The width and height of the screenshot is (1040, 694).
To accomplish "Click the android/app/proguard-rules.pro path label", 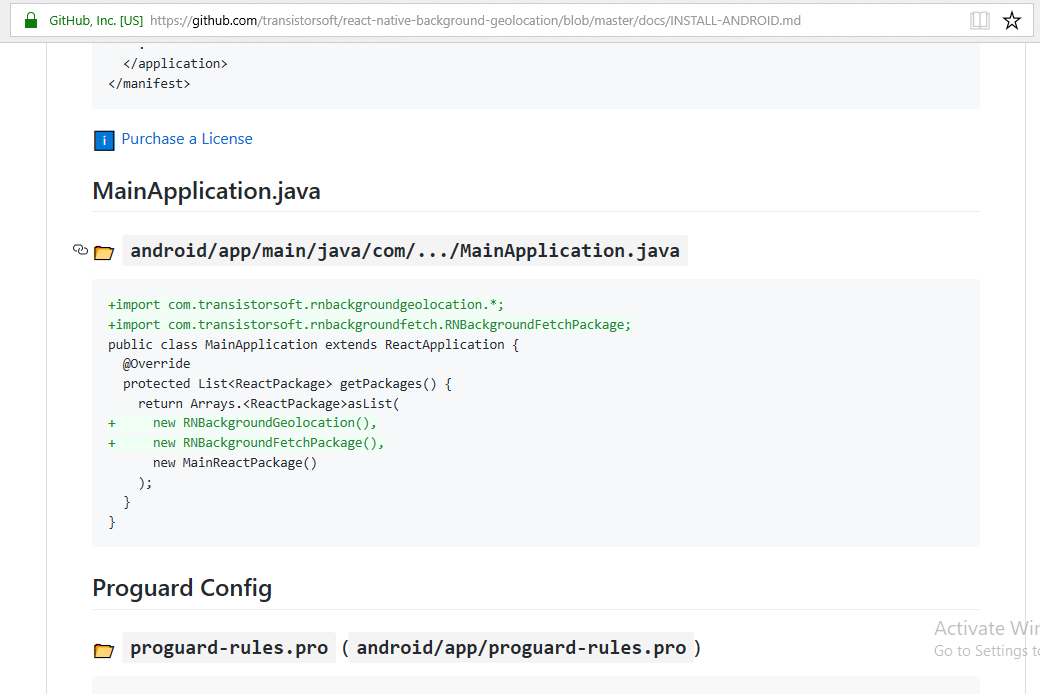I will point(520,647).
